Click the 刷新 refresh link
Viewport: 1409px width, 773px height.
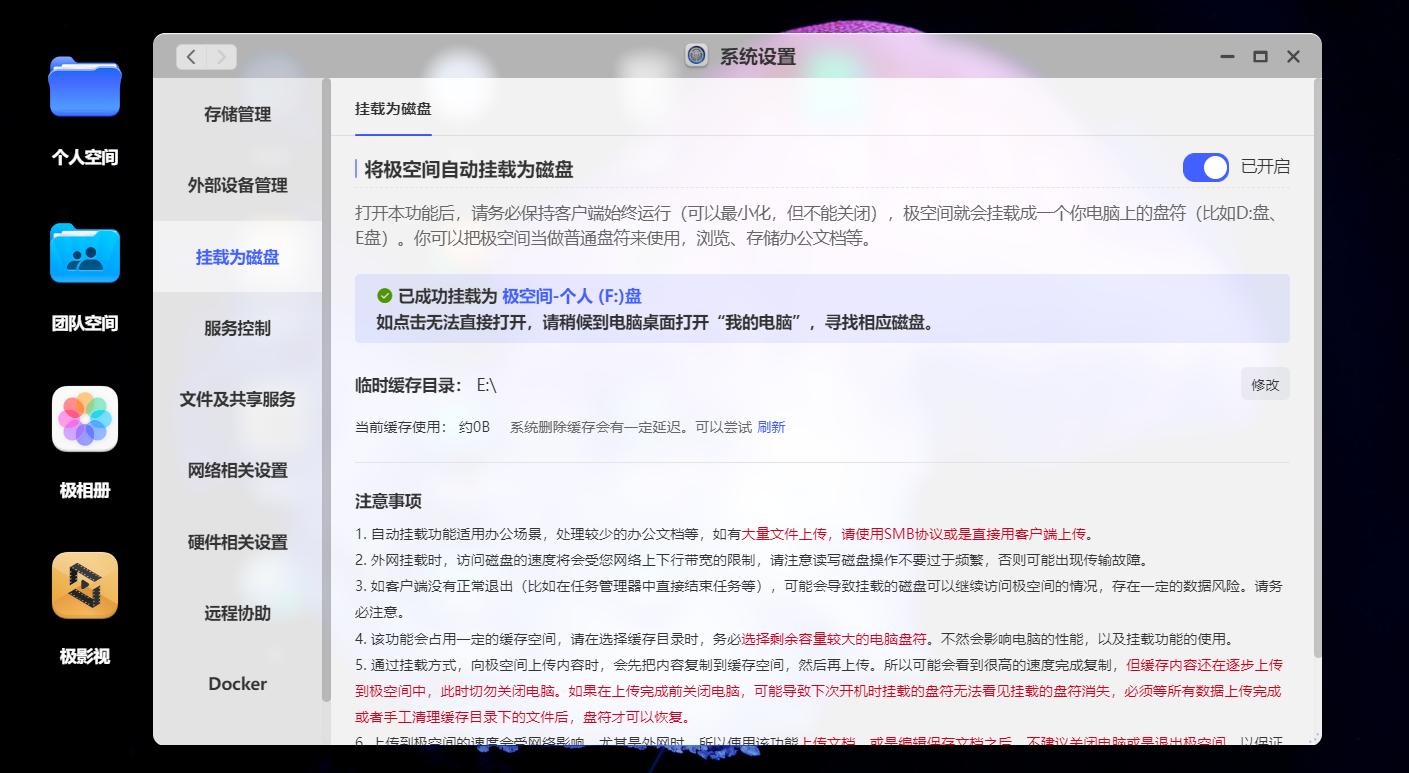(771, 427)
